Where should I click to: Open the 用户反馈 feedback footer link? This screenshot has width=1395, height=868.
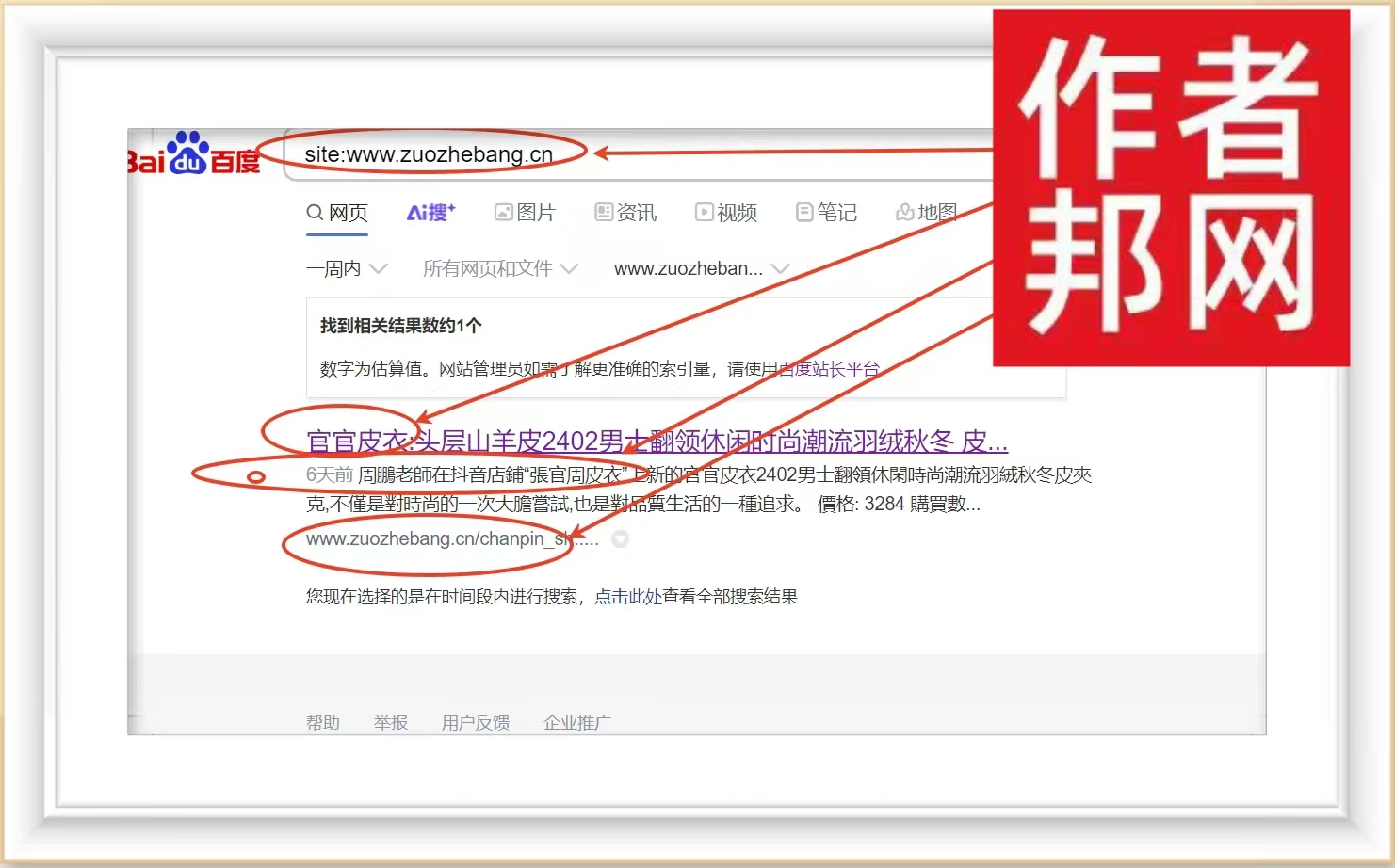point(476,722)
